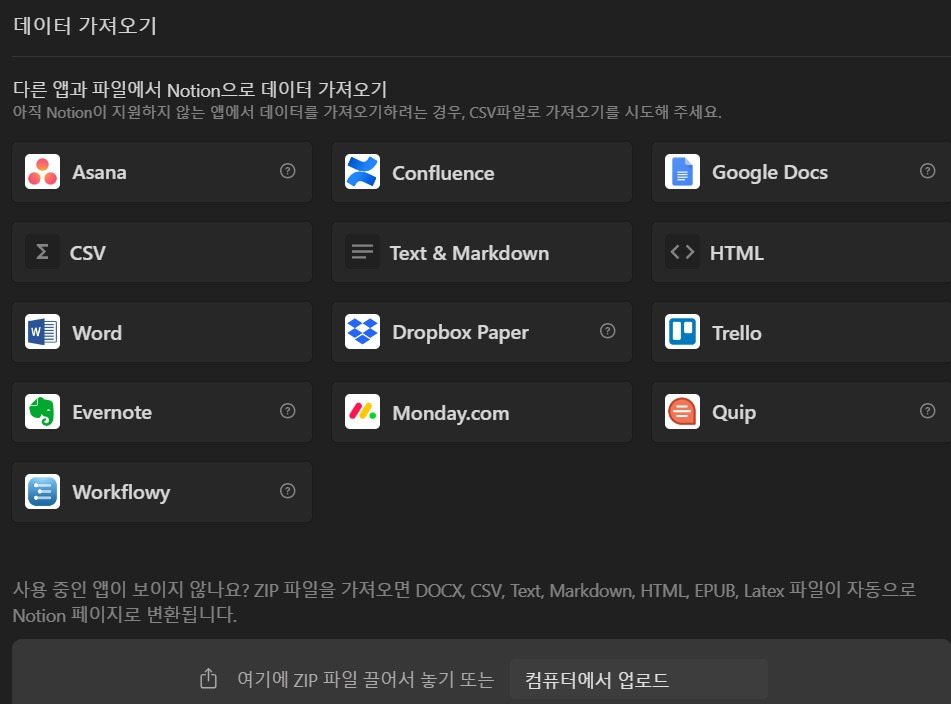Click the Evernote elephant icon
Screen dimensions: 951x704
[42, 412]
